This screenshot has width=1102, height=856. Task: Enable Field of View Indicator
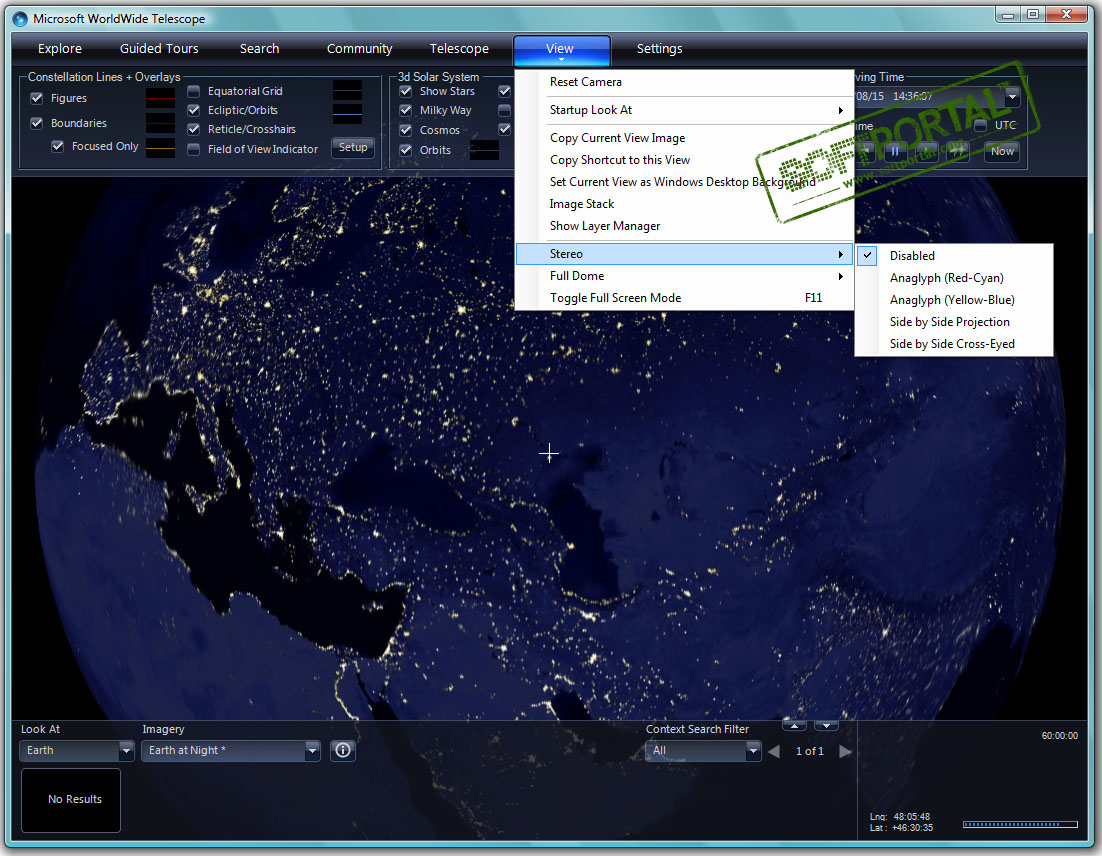point(194,149)
